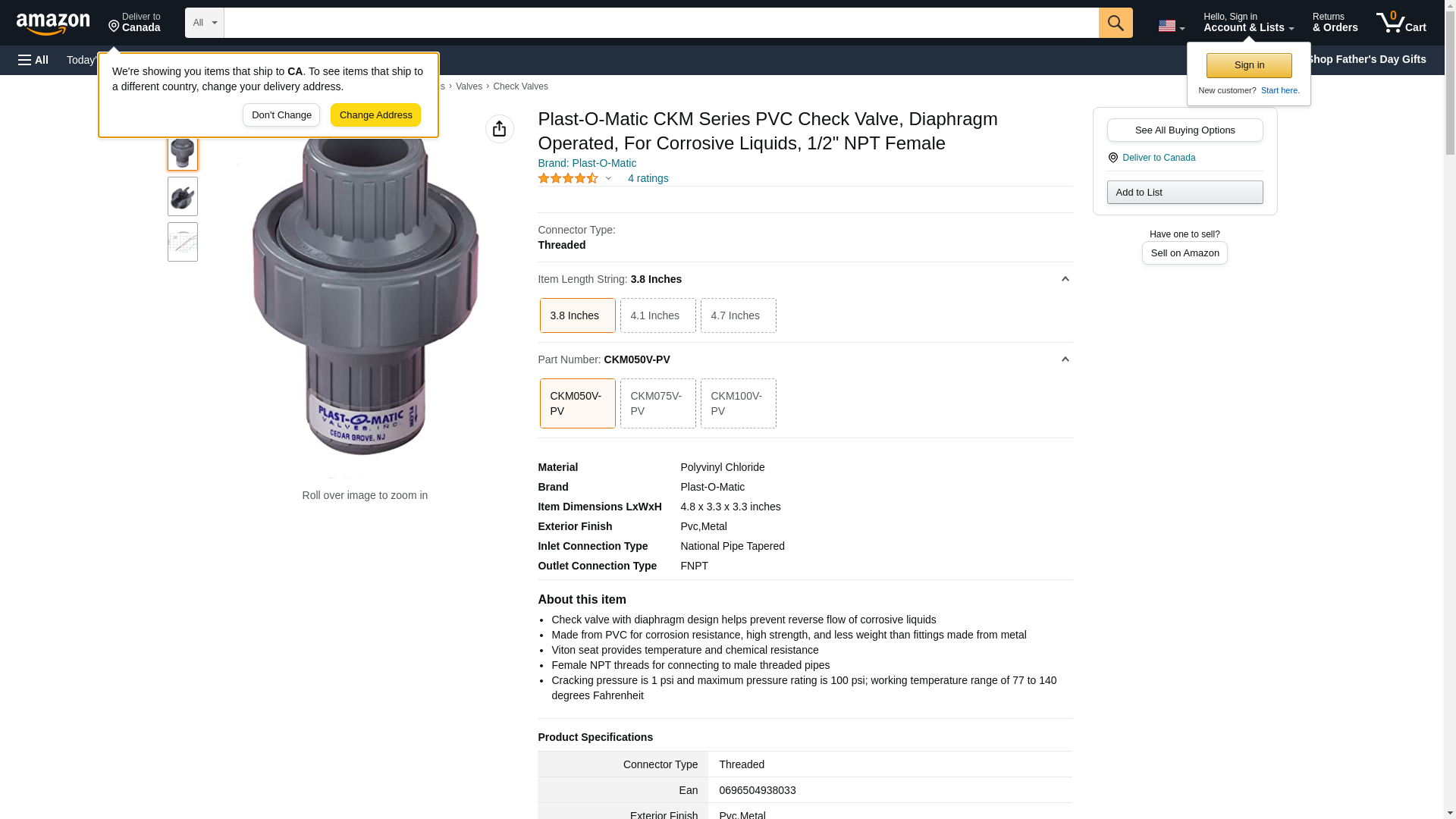The image size is (1456, 819).
Task: Open the search category All dropdown
Action: click(x=204, y=23)
